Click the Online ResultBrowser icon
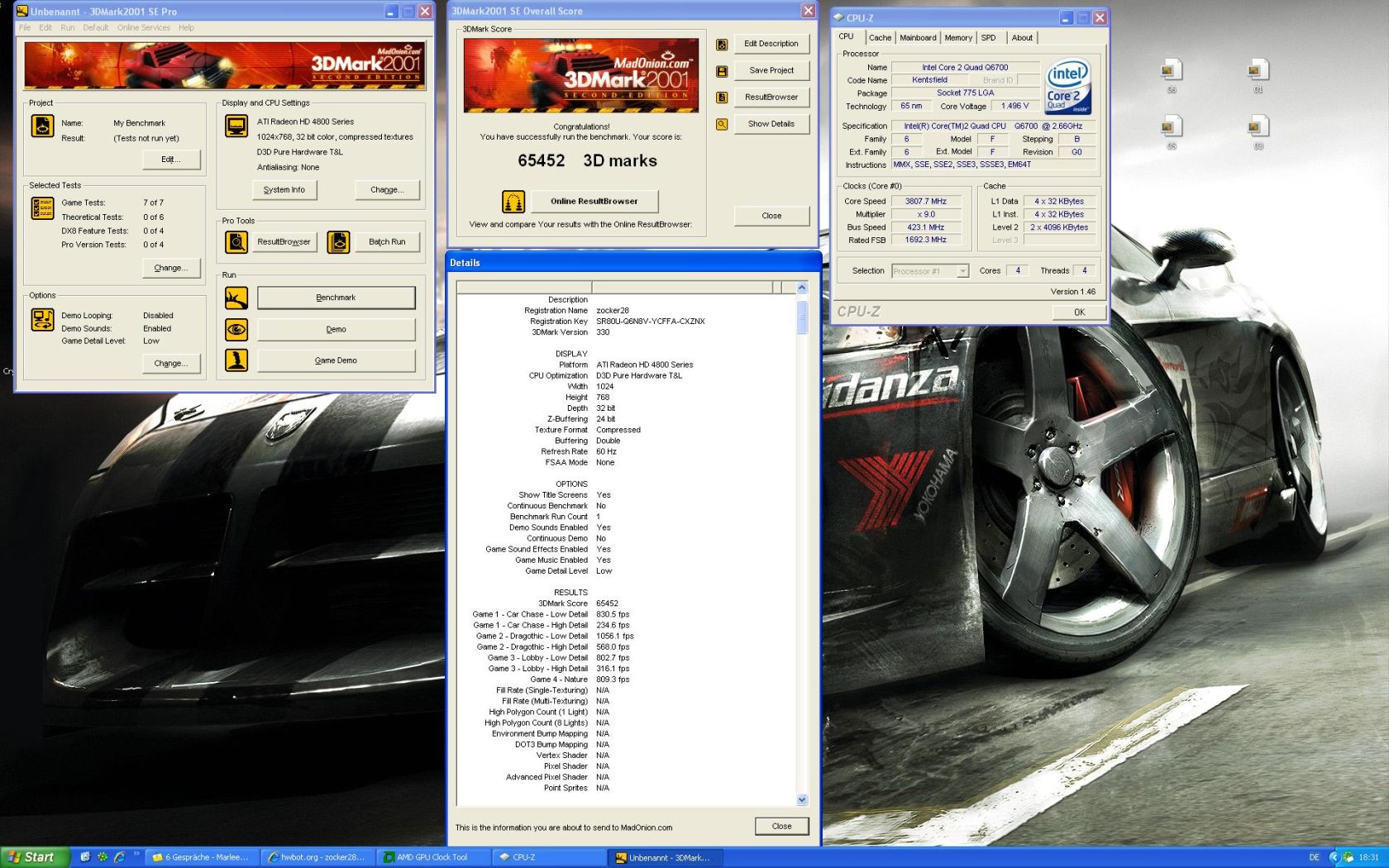The width and height of the screenshot is (1389, 868). point(513,202)
